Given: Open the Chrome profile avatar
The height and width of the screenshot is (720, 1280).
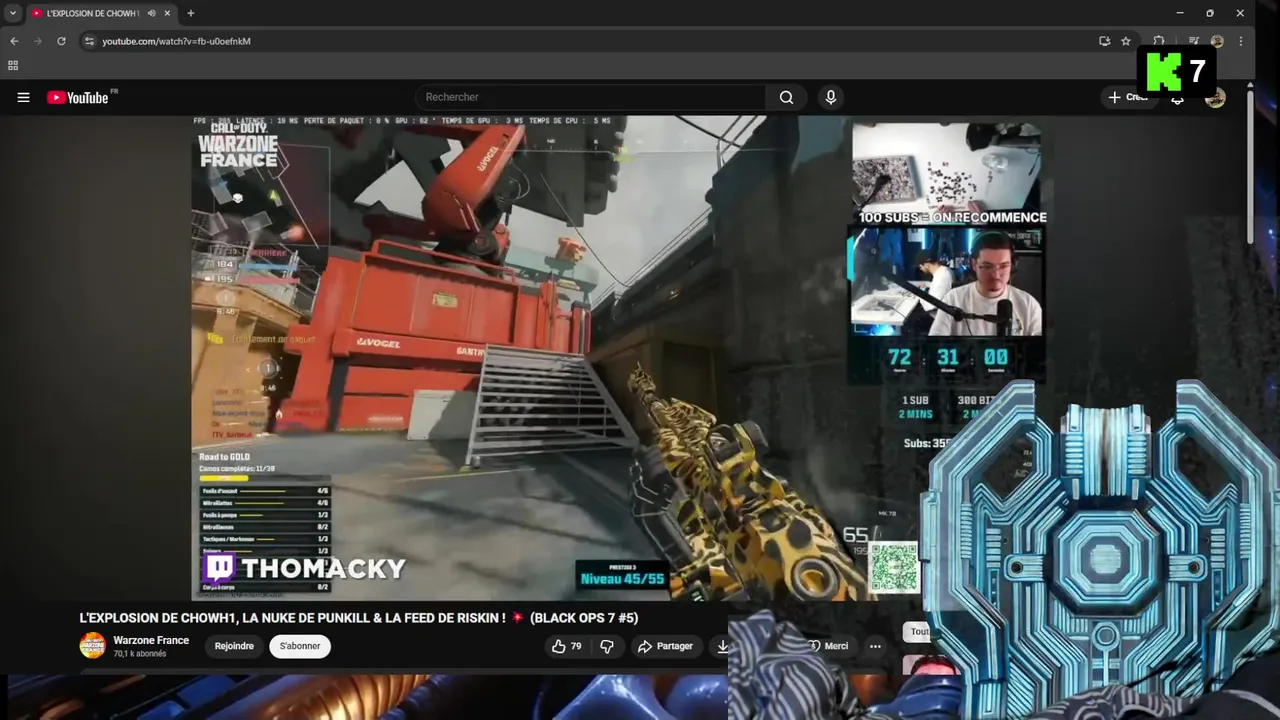Looking at the screenshot, I should coord(1217,41).
